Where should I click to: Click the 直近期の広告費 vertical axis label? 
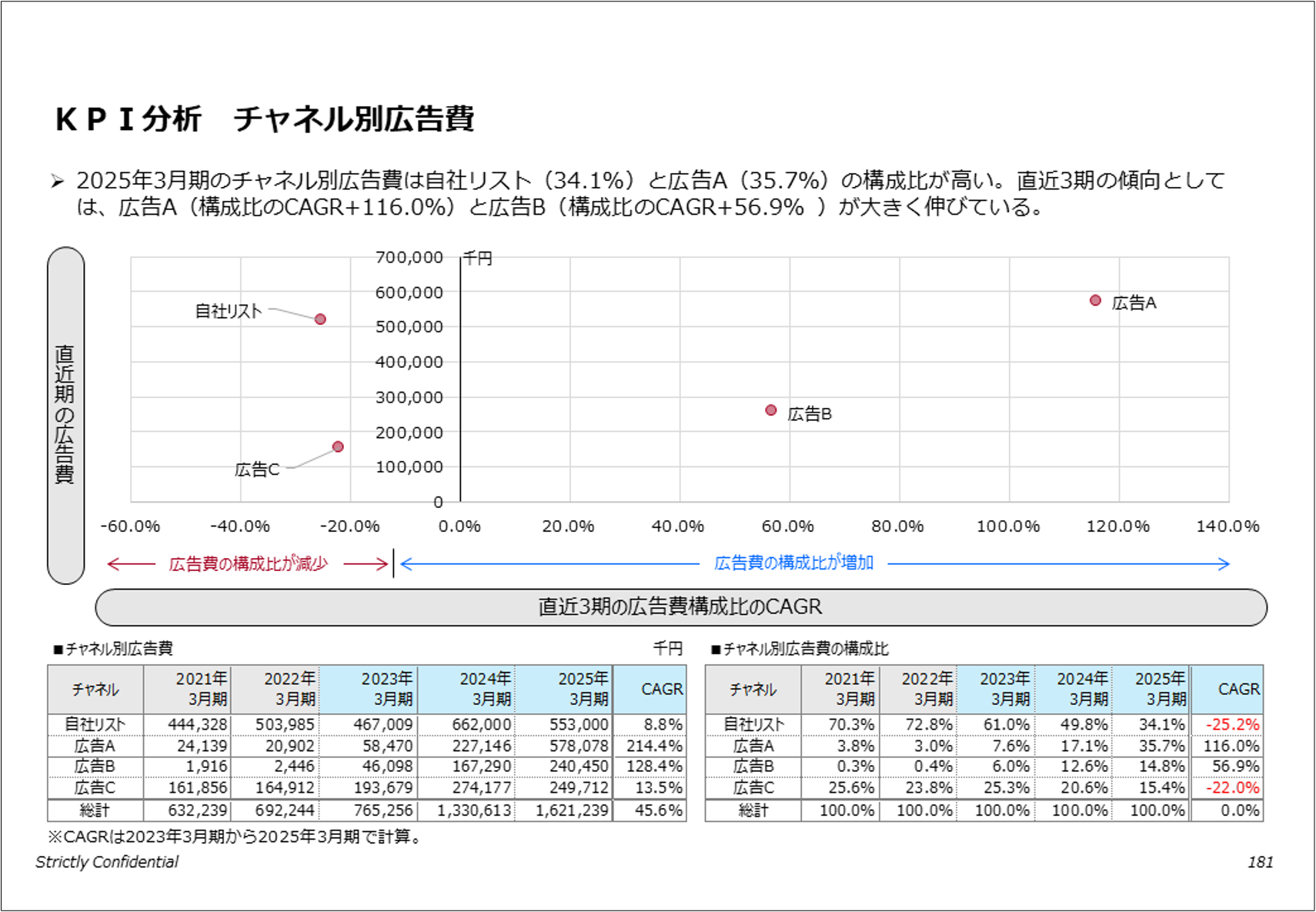tap(65, 415)
